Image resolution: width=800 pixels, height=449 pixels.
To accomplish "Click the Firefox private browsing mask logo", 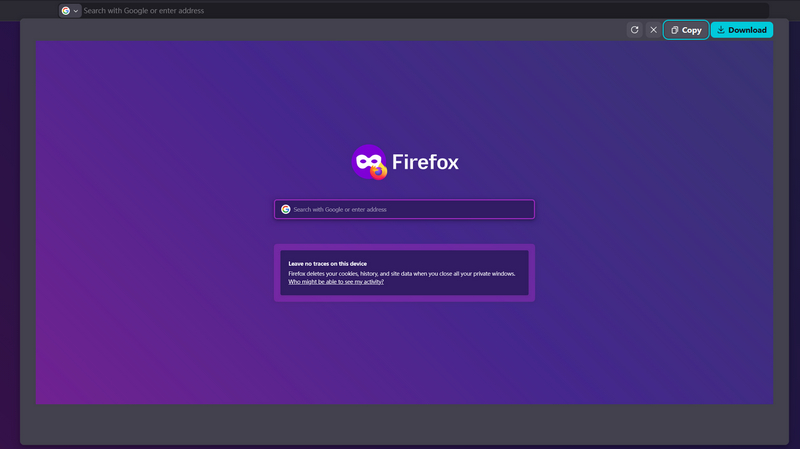I will [369, 162].
